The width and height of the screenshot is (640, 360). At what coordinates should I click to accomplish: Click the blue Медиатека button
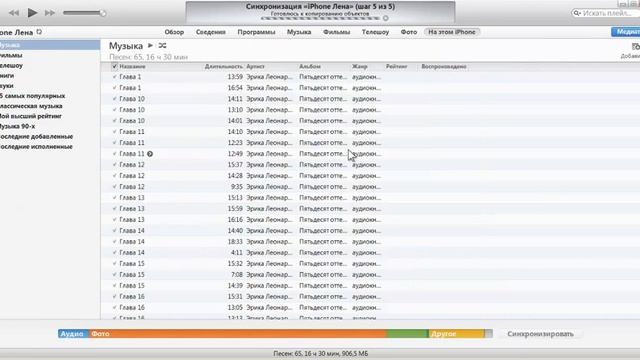(x=626, y=32)
